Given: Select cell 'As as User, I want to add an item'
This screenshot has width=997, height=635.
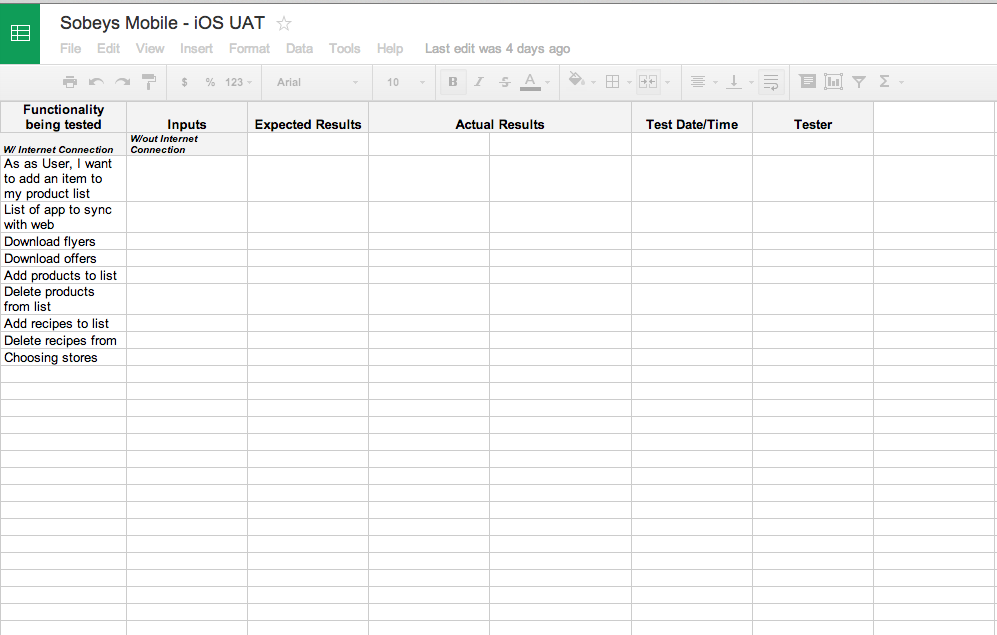Looking at the screenshot, I should click(x=64, y=179).
